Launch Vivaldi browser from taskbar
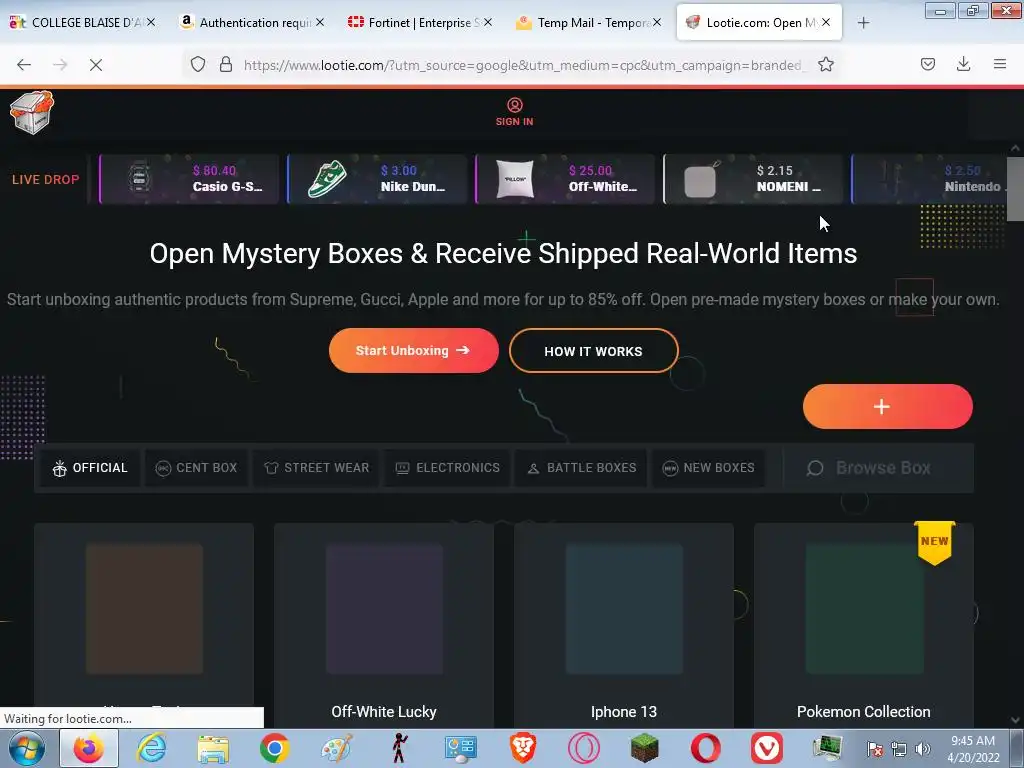 [767, 748]
